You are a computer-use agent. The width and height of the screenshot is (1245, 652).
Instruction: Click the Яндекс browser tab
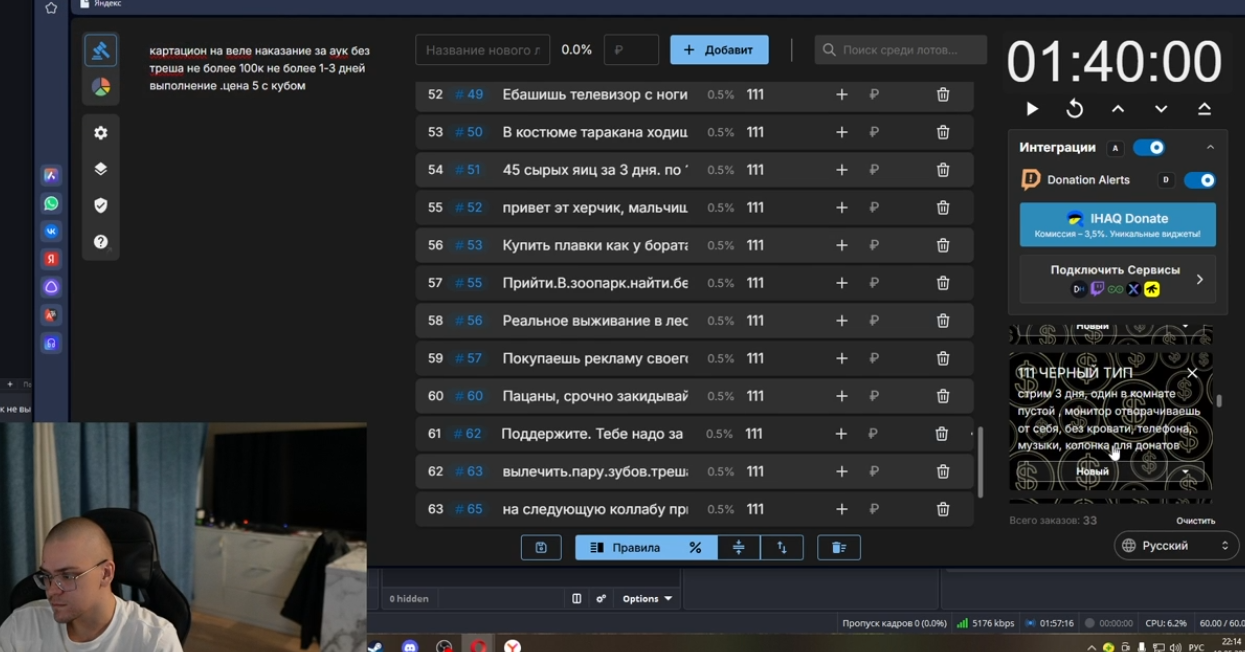(x=101, y=4)
